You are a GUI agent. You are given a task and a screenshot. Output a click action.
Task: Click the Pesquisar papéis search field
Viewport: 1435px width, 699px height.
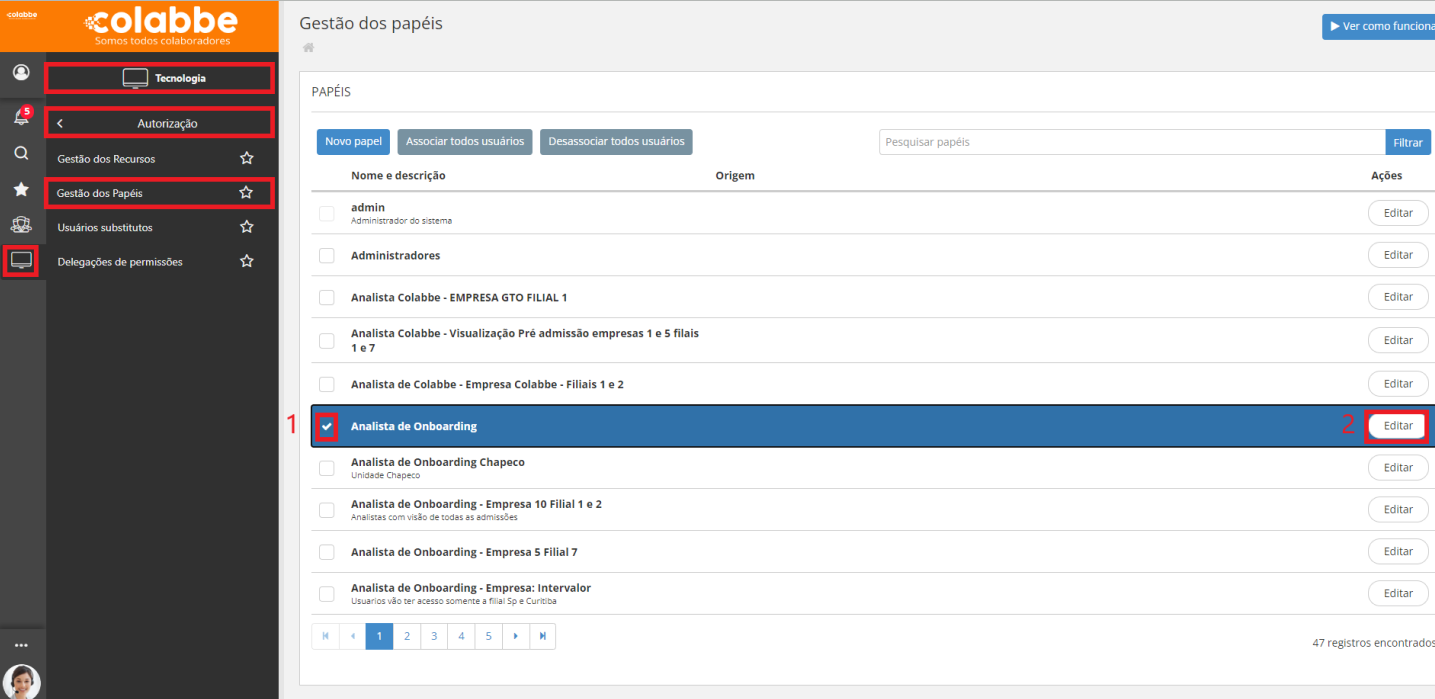tap(1131, 142)
